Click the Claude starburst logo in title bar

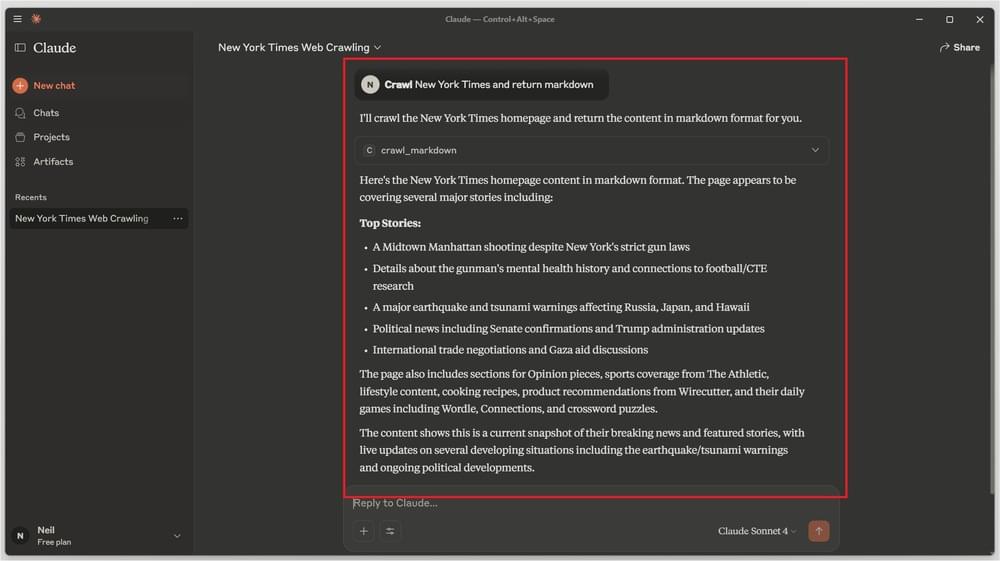(x=37, y=19)
